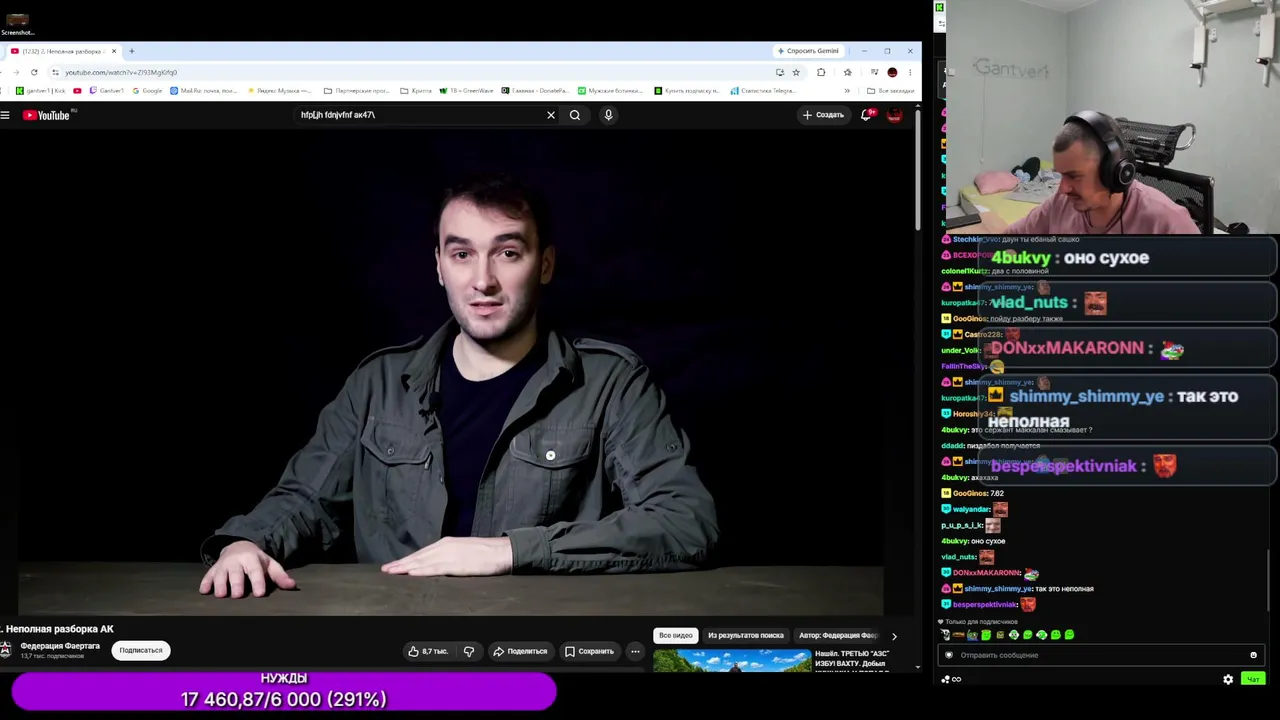Open the Купить подписку bookmark
Image resolution: width=1280 pixels, height=720 pixels.
687,91
